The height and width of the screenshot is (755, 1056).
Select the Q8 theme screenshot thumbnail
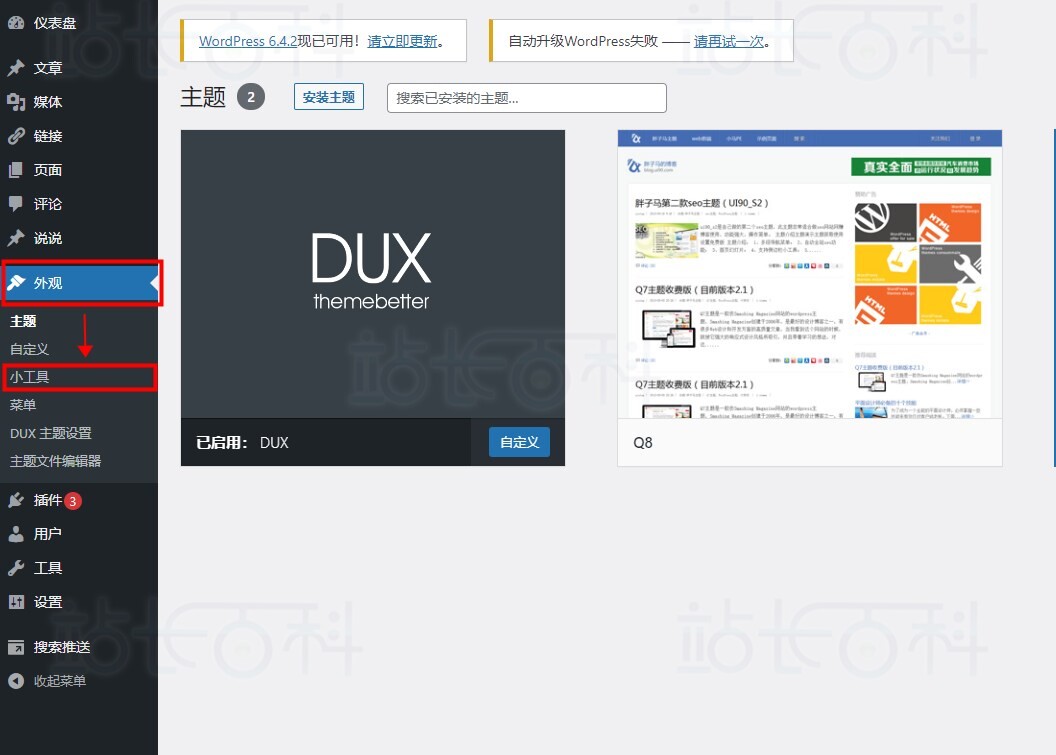(810, 274)
